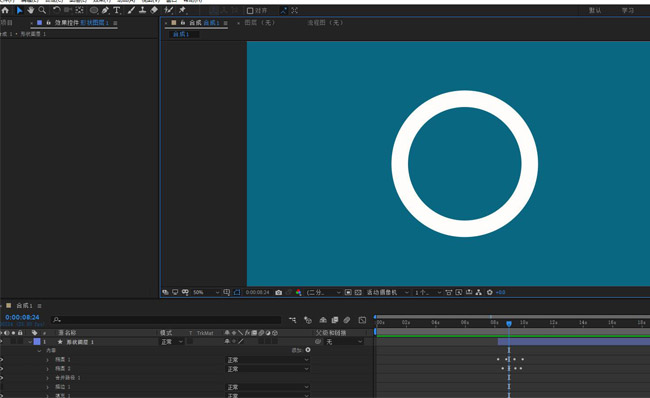Open the 1个 view layout dropdown
This screenshot has height=398, width=650.
(x=428, y=292)
